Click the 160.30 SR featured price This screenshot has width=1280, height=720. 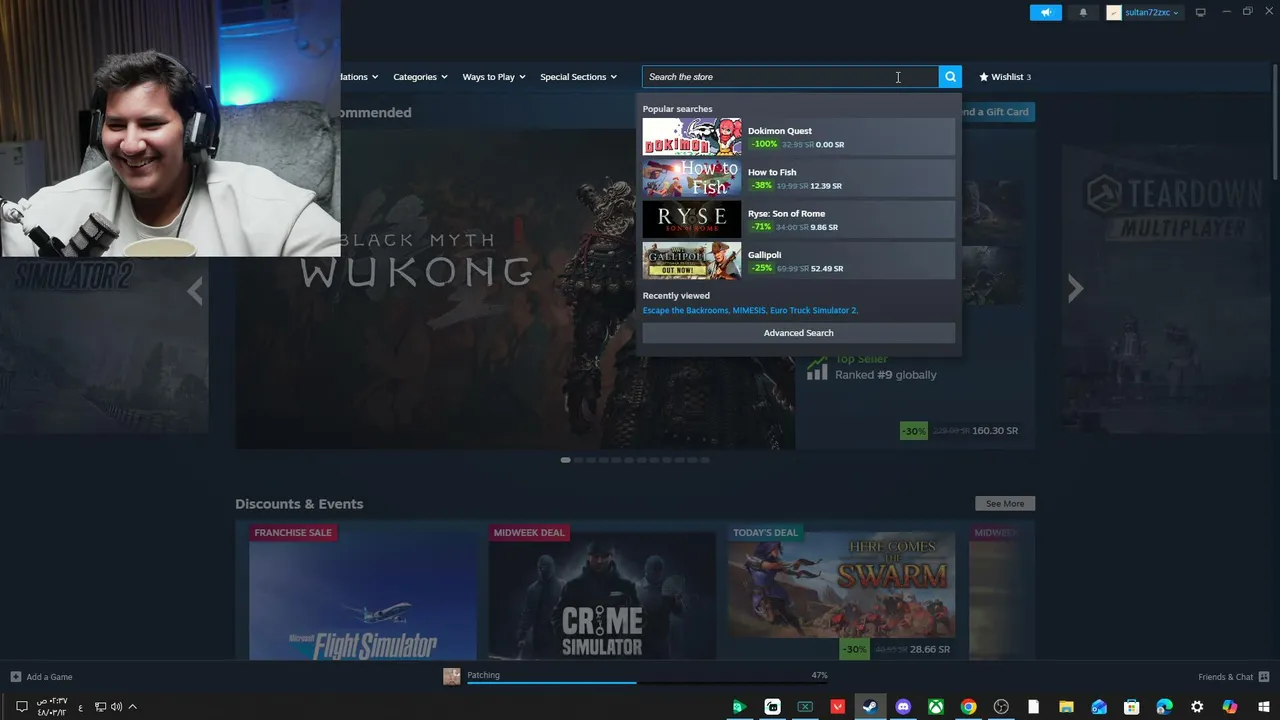tap(995, 431)
